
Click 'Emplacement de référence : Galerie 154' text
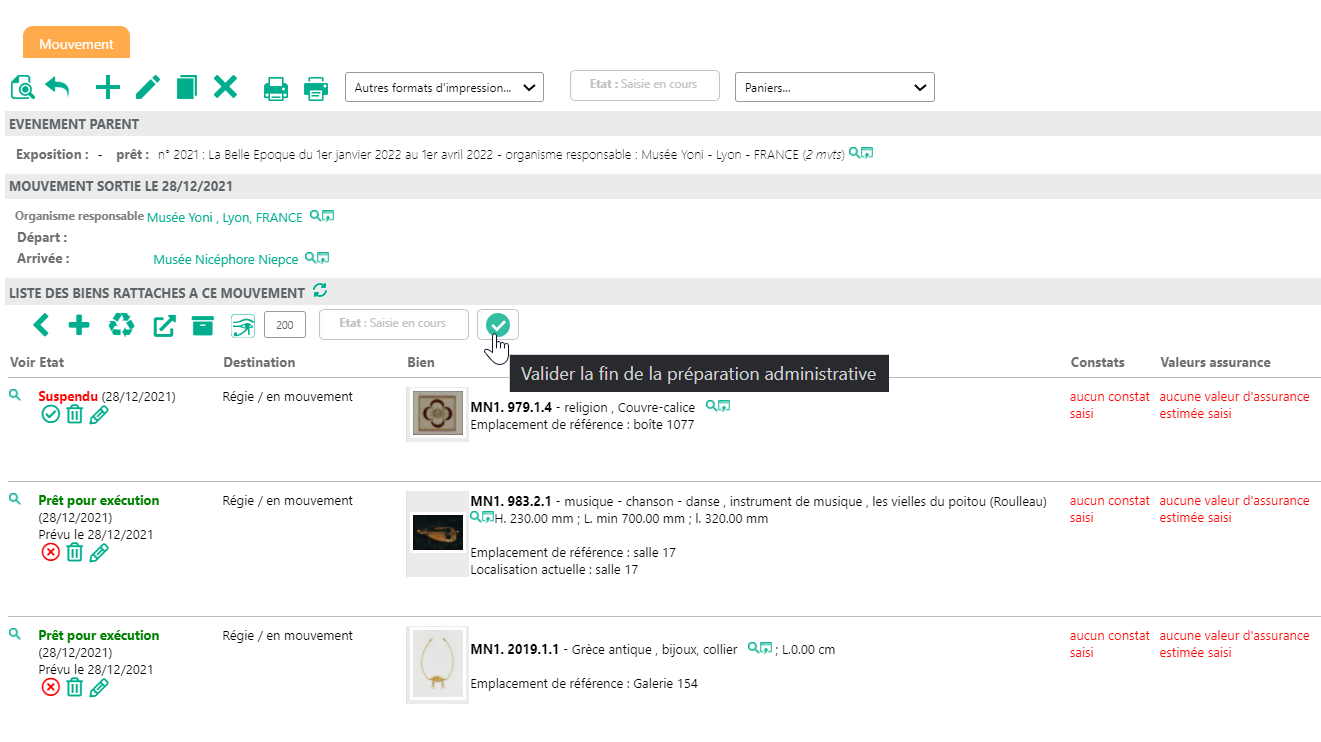tap(584, 684)
